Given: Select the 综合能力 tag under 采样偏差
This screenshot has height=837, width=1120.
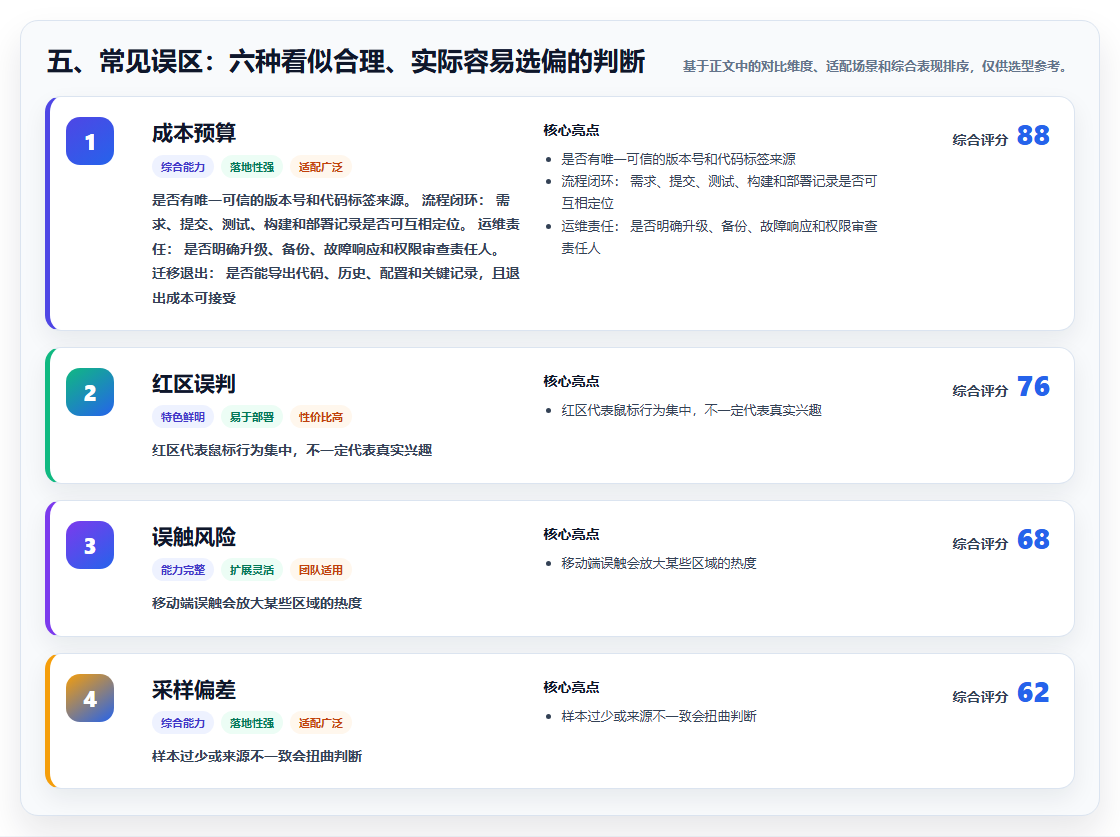Looking at the screenshot, I should click(x=183, y=723).
